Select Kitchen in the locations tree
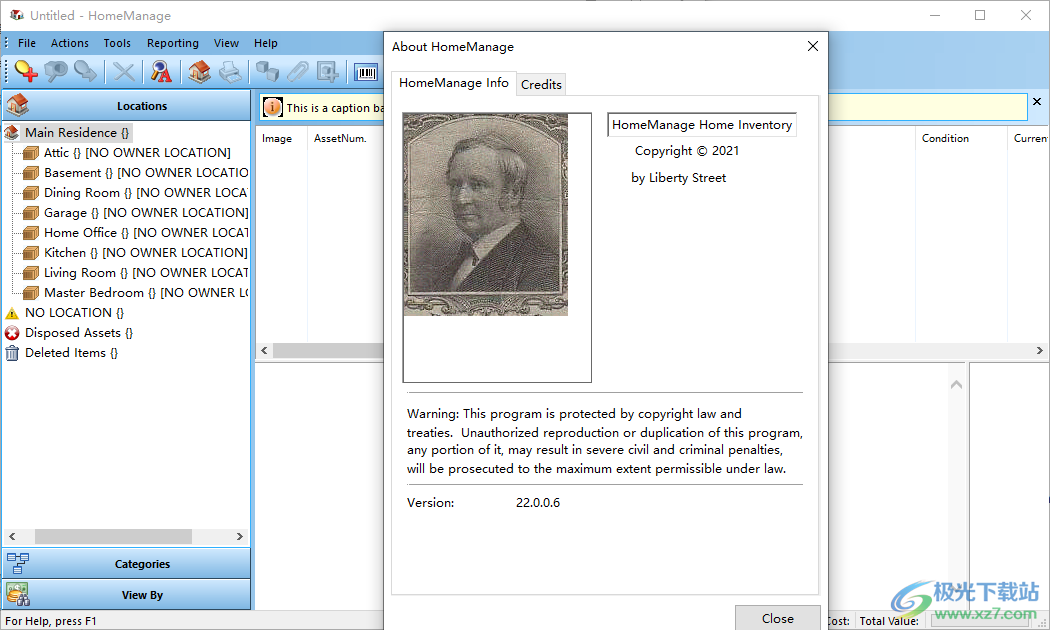Image resolution: width=1050 pixels, height=630 pixels. coord(65,253)
